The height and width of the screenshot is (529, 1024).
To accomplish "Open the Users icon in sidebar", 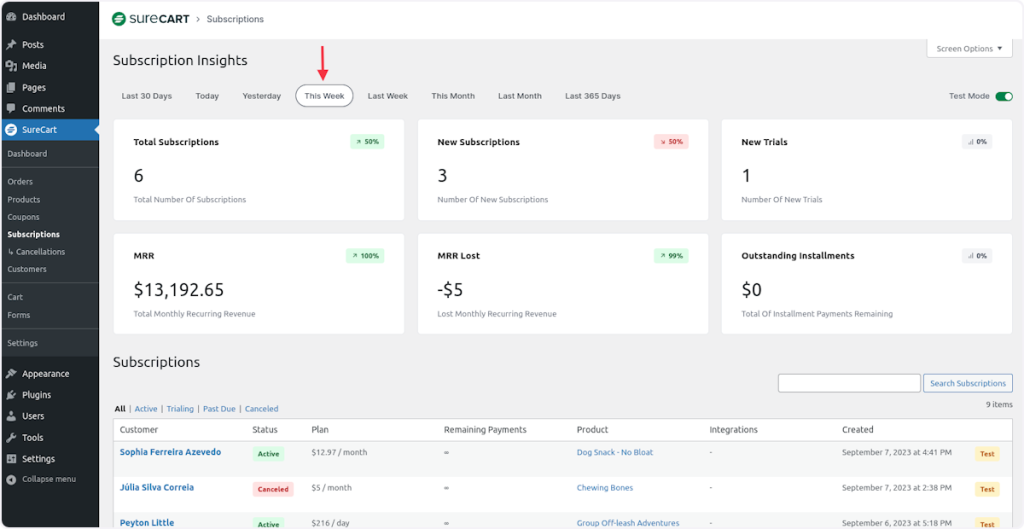I will (11, 416).
